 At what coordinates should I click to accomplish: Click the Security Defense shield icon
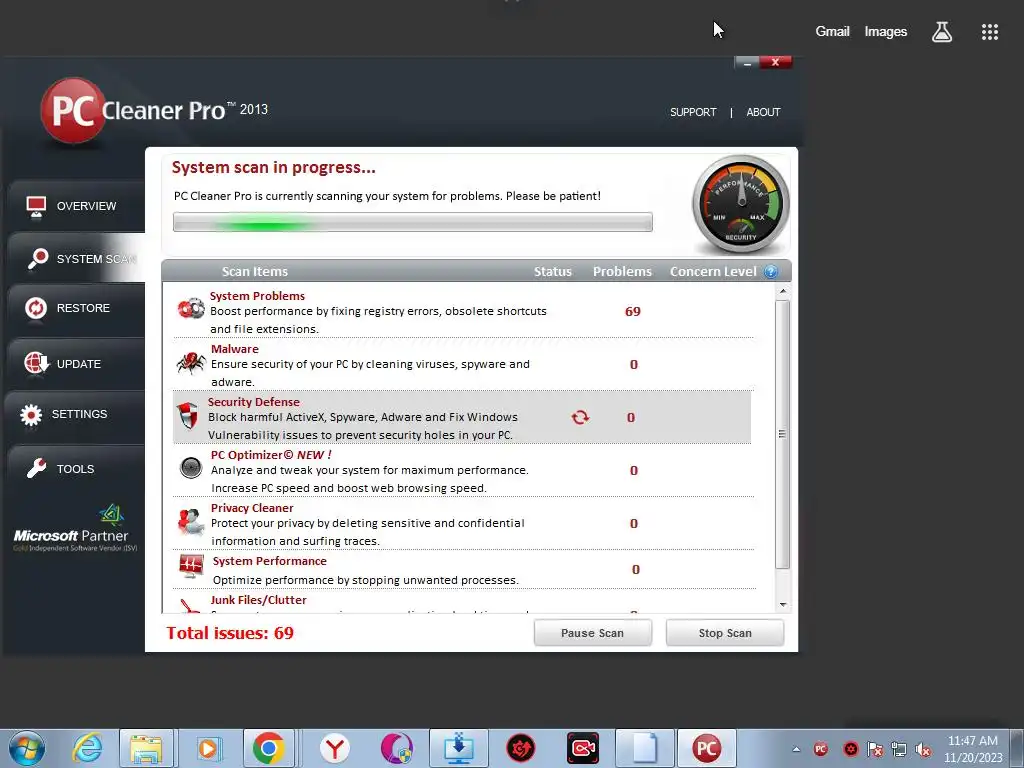coord(188,416)
